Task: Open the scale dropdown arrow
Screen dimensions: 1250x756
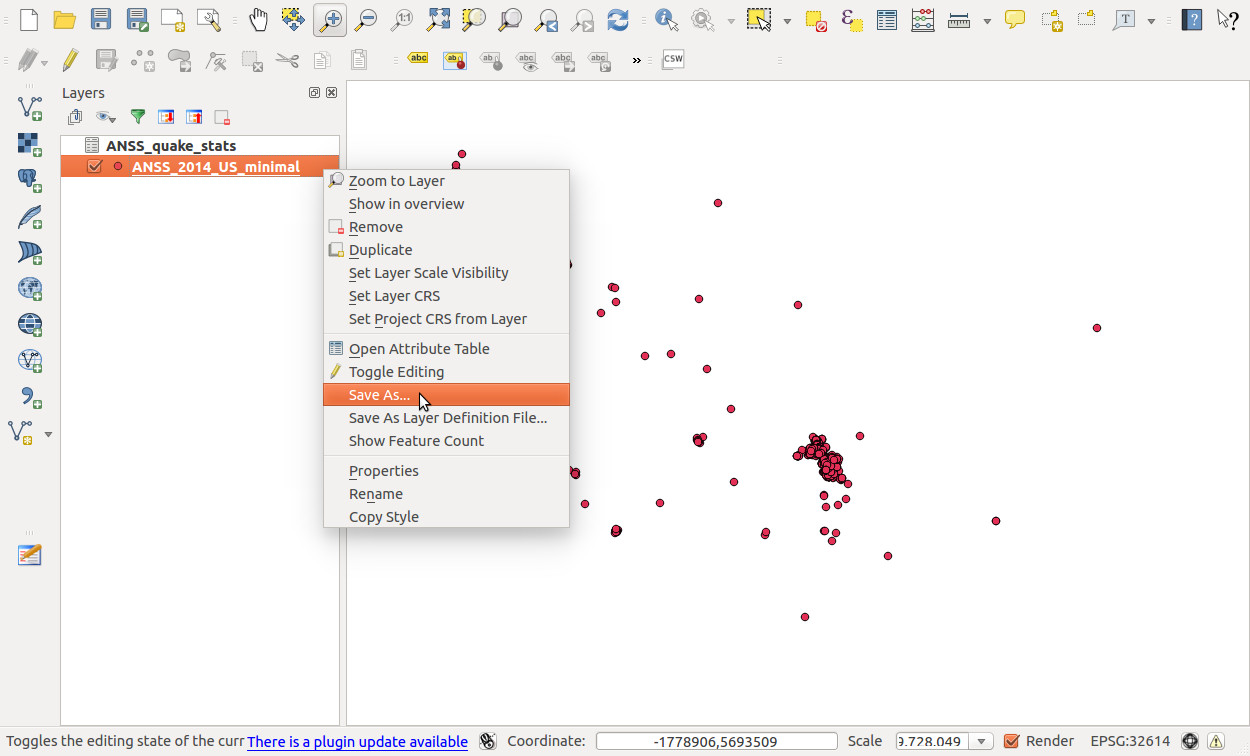Action: [982, 741]
